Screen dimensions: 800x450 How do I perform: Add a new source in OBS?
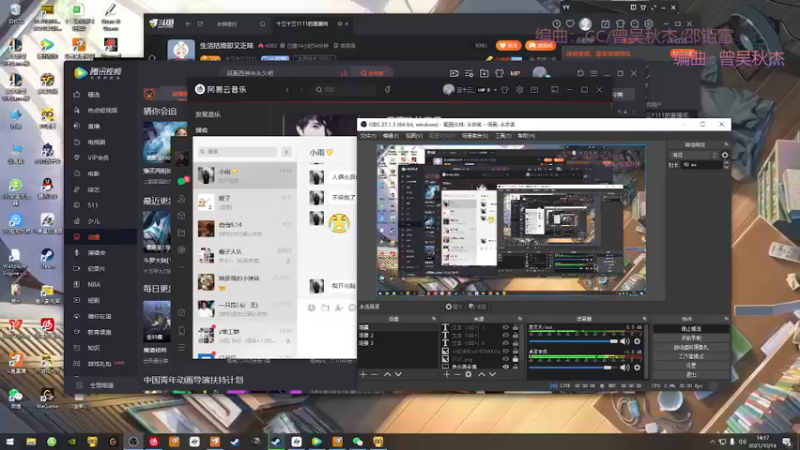coord(446,374)
